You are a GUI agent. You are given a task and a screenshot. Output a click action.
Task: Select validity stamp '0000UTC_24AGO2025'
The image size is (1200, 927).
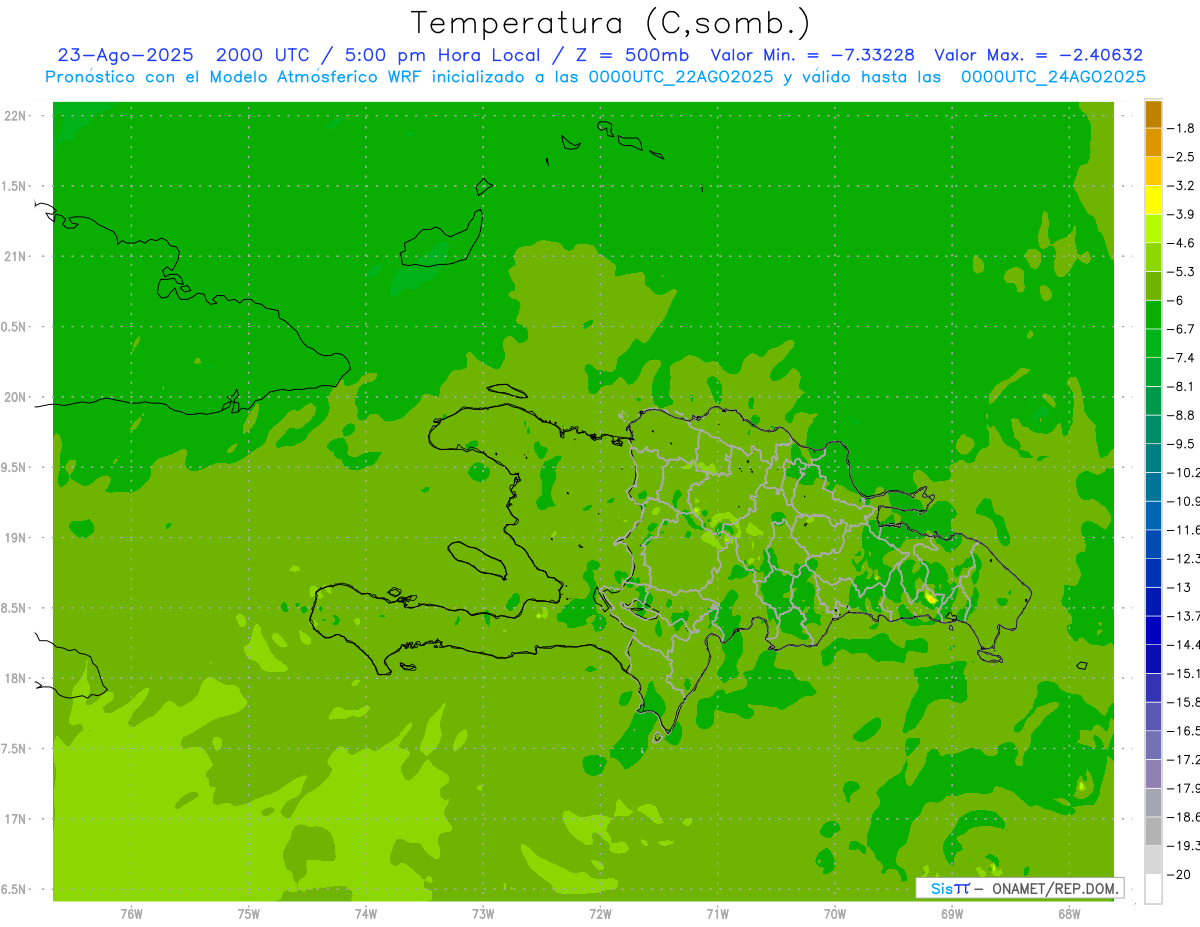(1053, 77)
